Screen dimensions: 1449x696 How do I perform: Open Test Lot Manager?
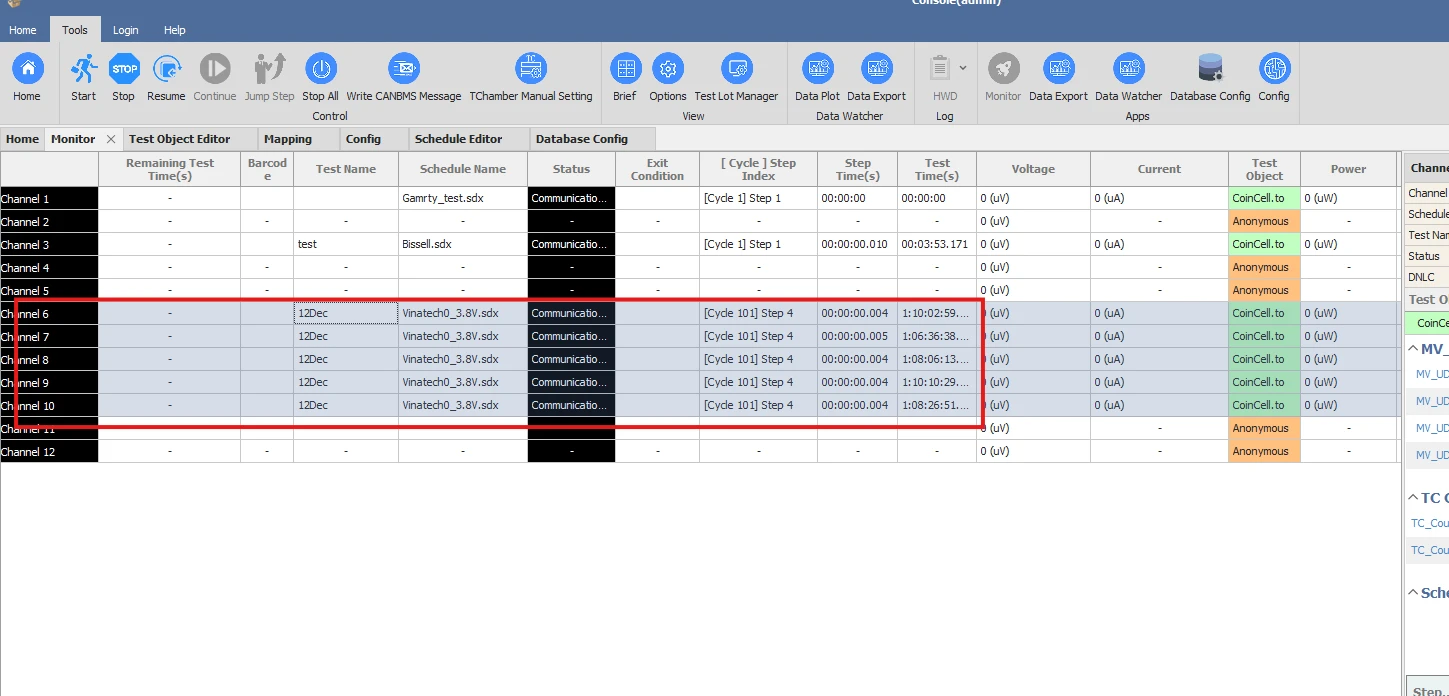click(737, 69)
